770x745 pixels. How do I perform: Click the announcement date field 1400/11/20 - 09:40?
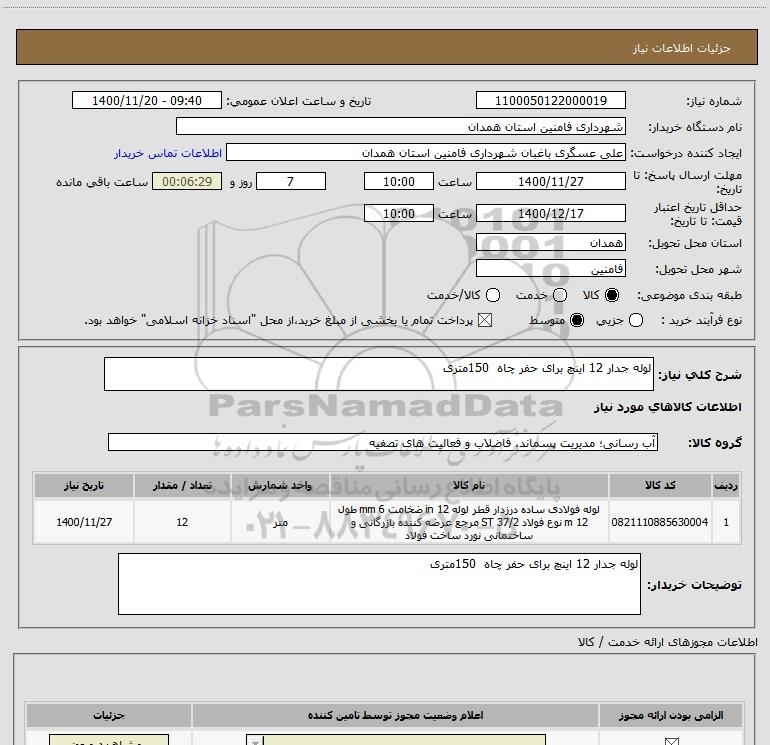(x=147, y=100)
